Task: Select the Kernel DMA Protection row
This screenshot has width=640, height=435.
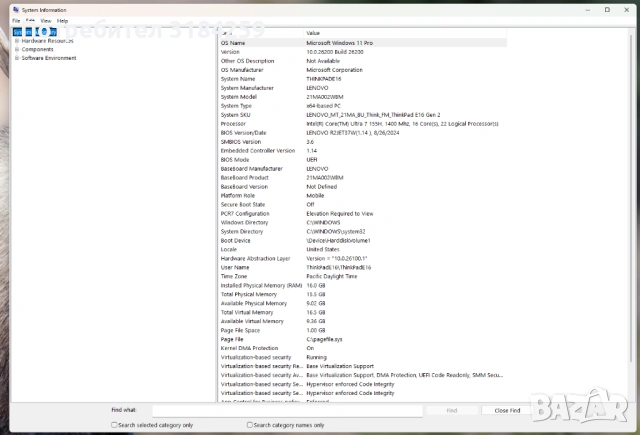Action: pos(362,348)
